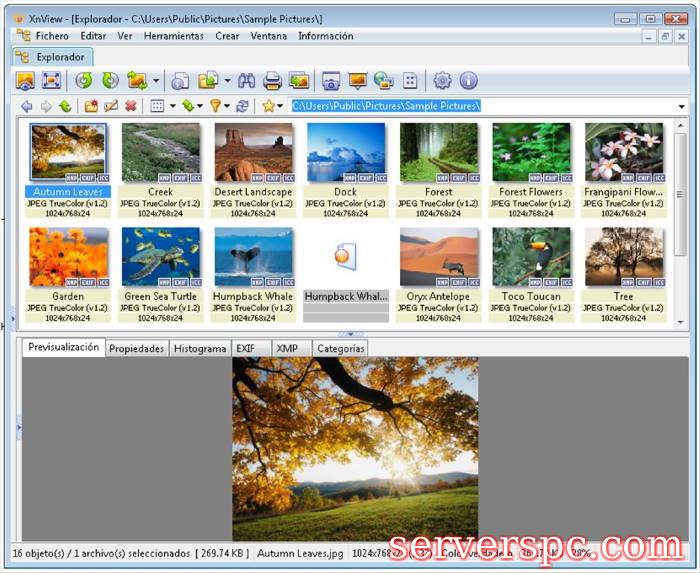Click the red X delete icon

(x=131, y=106)
